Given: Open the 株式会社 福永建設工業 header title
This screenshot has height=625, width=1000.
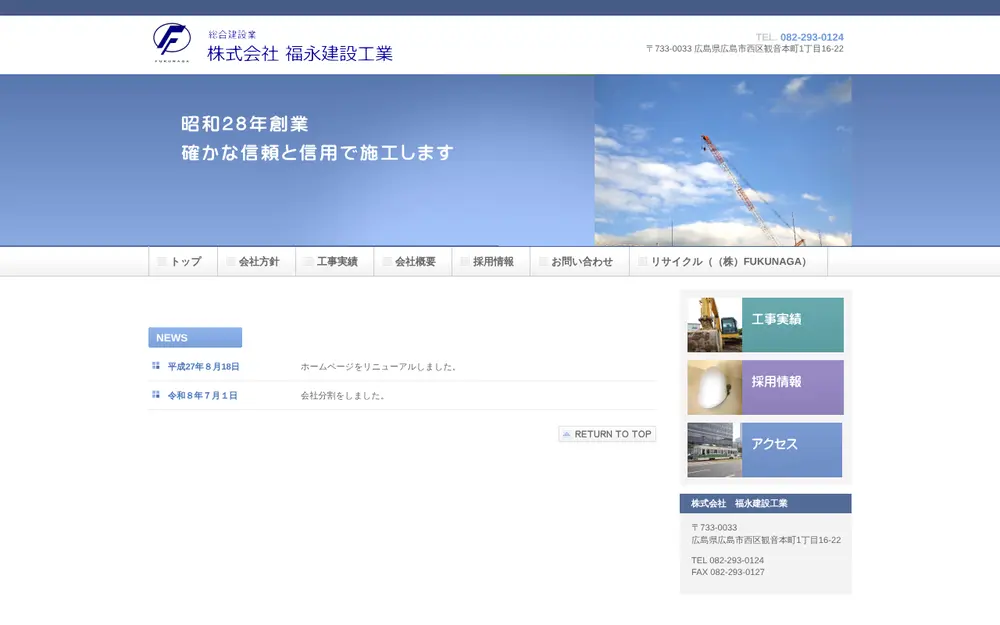Looking at the screenshot, I should (x=300, y=54).
